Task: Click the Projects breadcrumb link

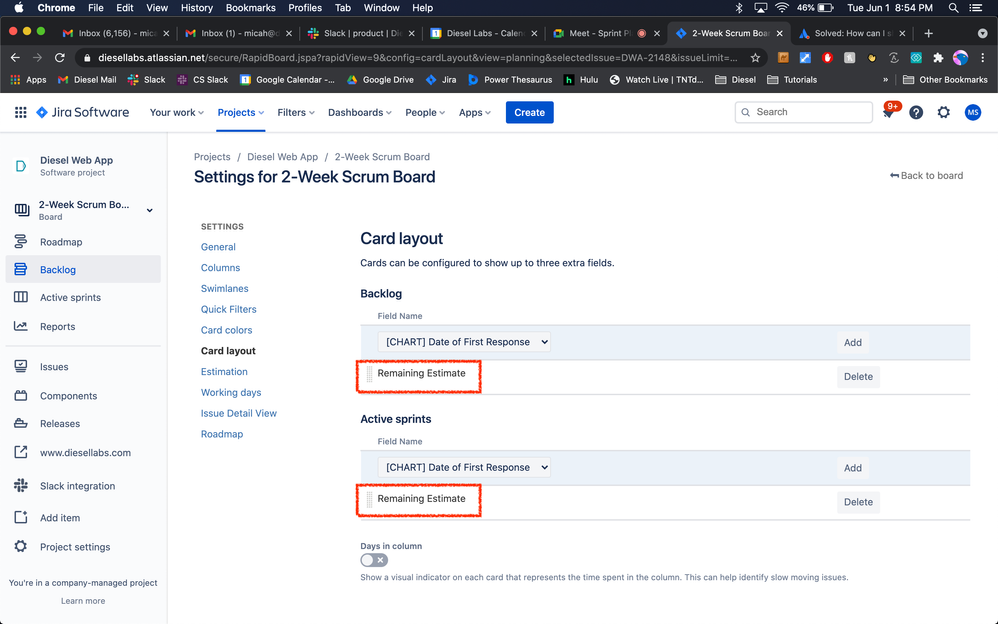Action: coord(212,157)
